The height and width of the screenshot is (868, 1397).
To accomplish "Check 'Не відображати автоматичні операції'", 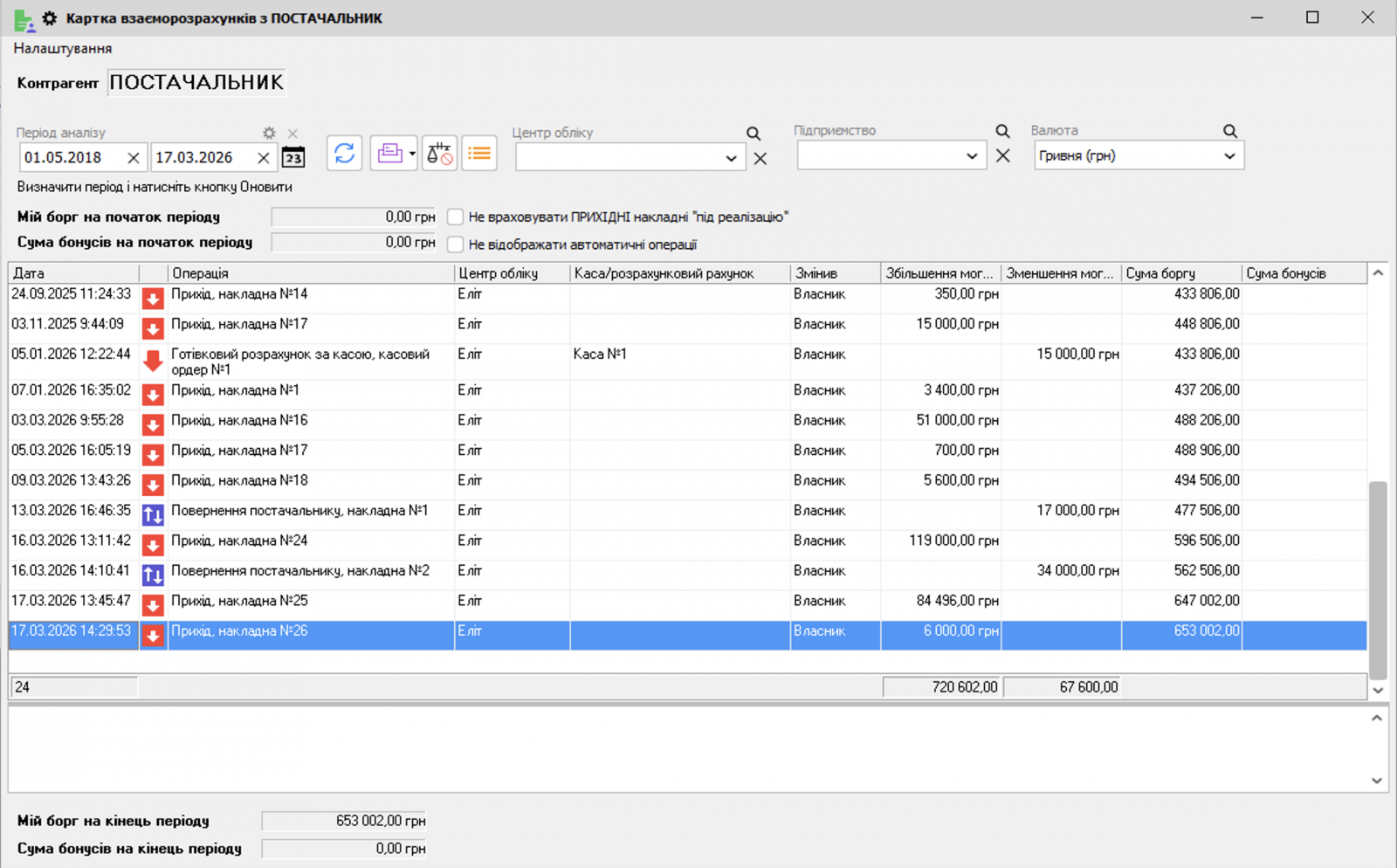I will (455, 245).
